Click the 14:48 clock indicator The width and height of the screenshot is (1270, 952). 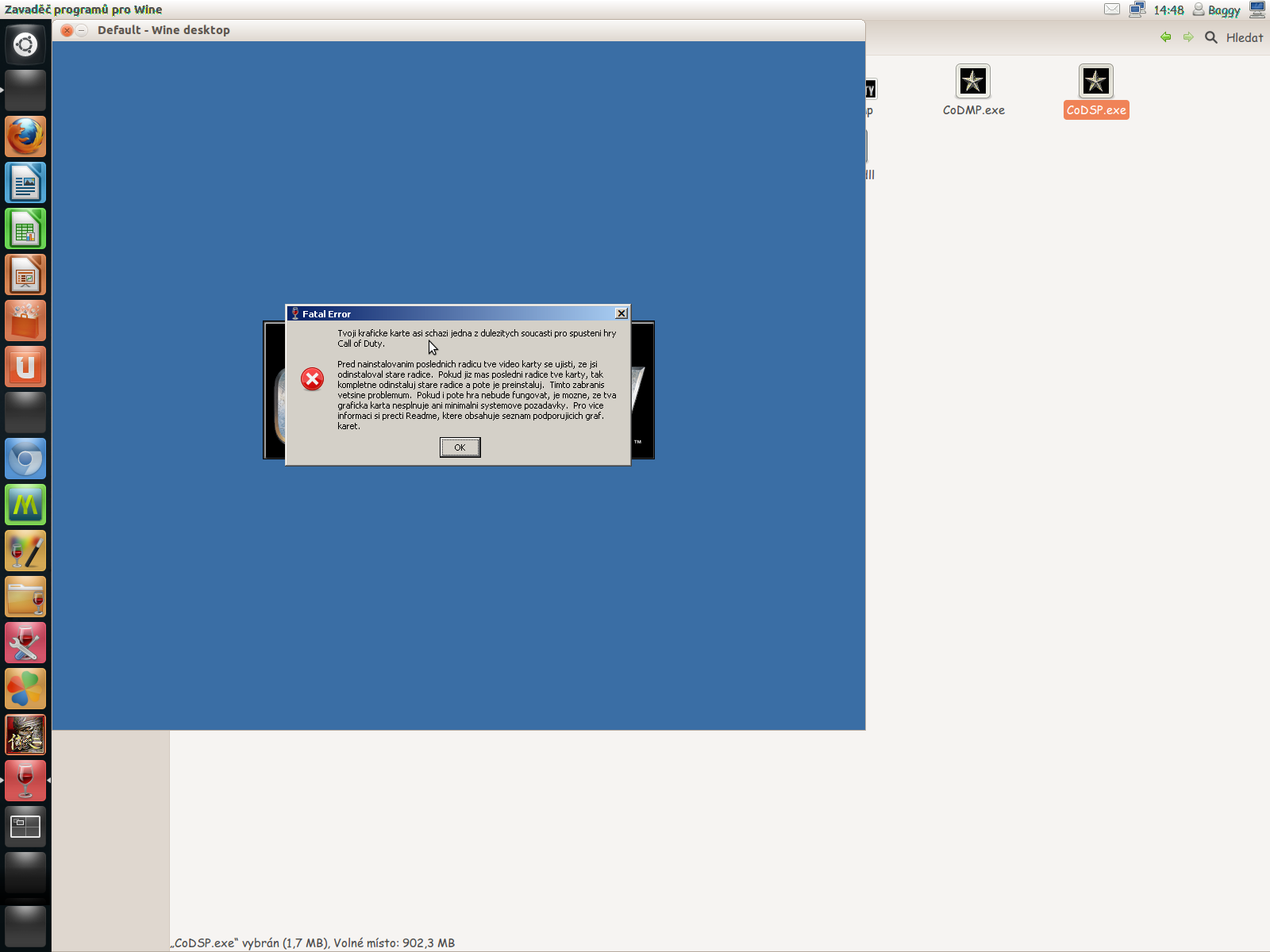[x=1168, y=10]
